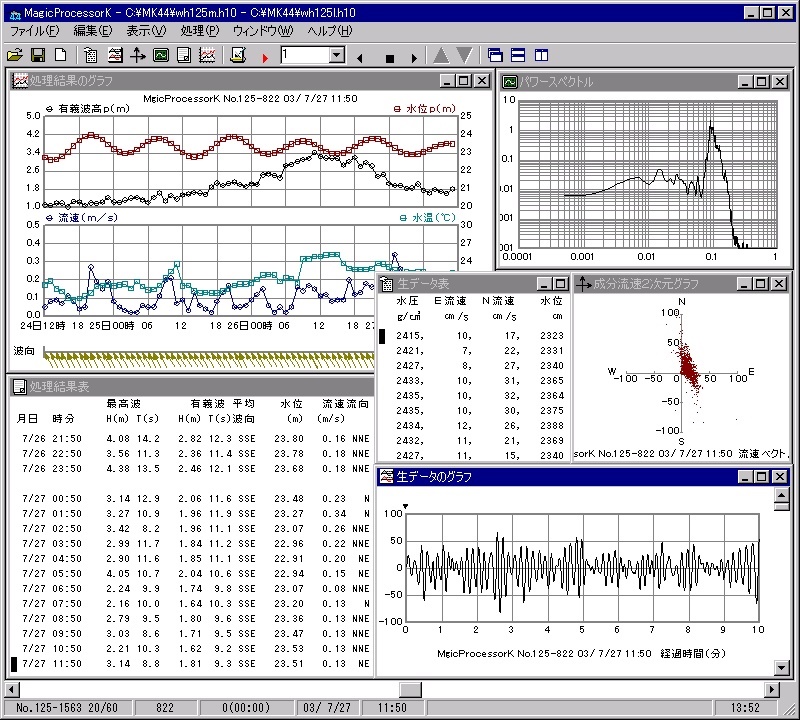The width and height of the screenshot is (800, 720).
Task: Open the ウィンドウ(W) menu
Action: click(263, 31)
